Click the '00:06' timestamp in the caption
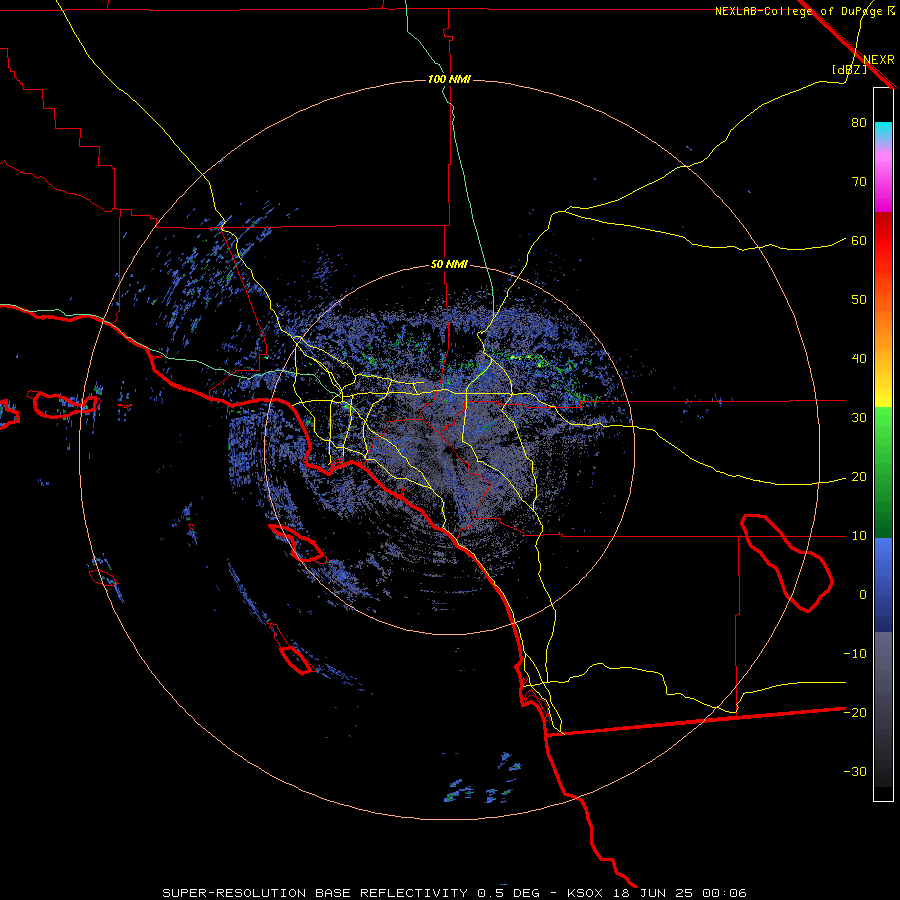Screen dimensions: 900x900 (x=724, y=893)
